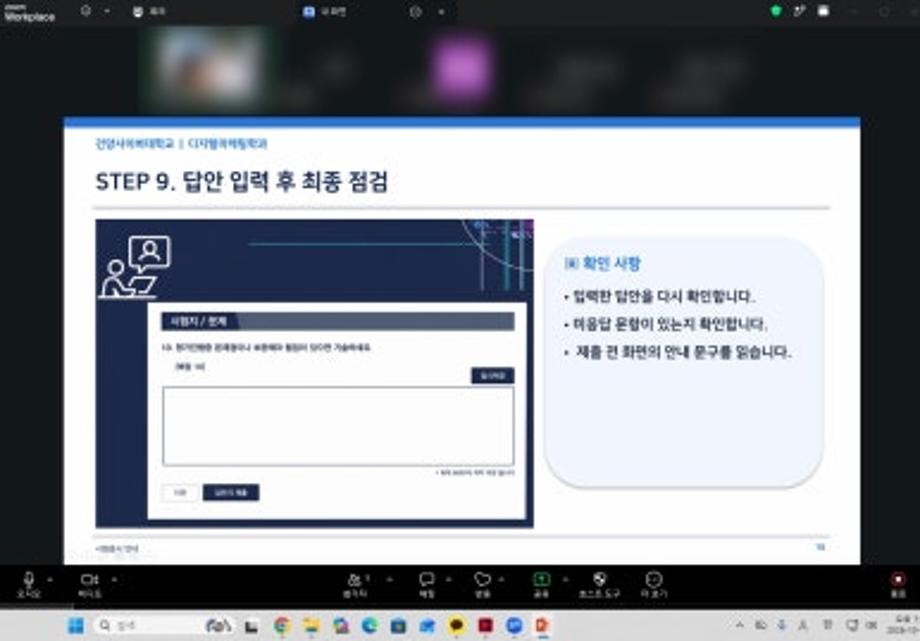Image resolution: width=920 pixels, height=641 pixels.
Task: Click the green encryption shield icon
Action: click(776, 11)
